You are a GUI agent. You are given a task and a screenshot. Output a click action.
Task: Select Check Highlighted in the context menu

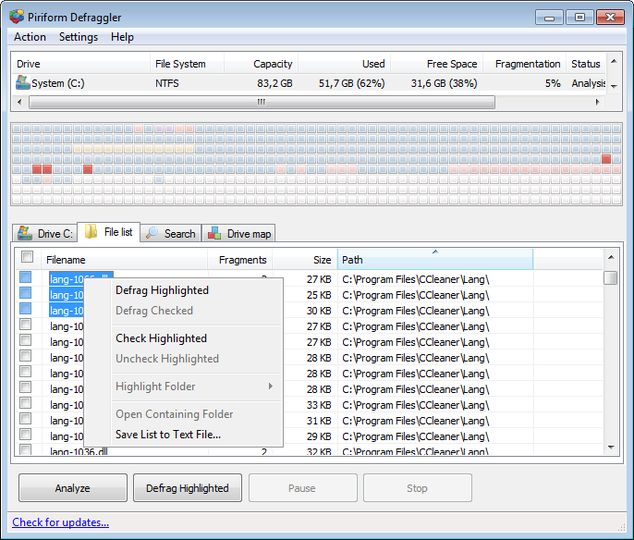(x=161, y=339)
